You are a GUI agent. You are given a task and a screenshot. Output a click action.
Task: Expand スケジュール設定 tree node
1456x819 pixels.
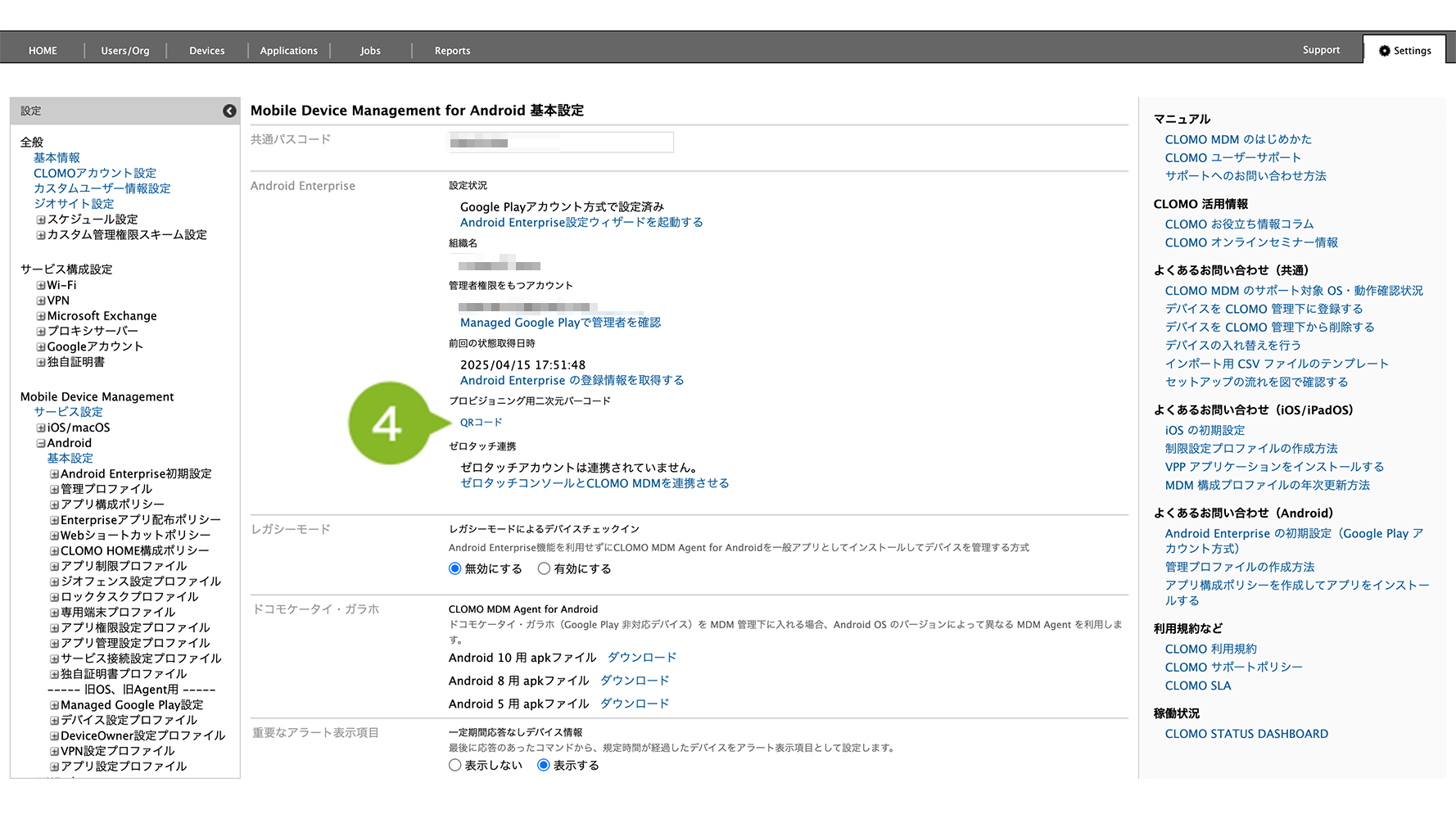(41, 219)
